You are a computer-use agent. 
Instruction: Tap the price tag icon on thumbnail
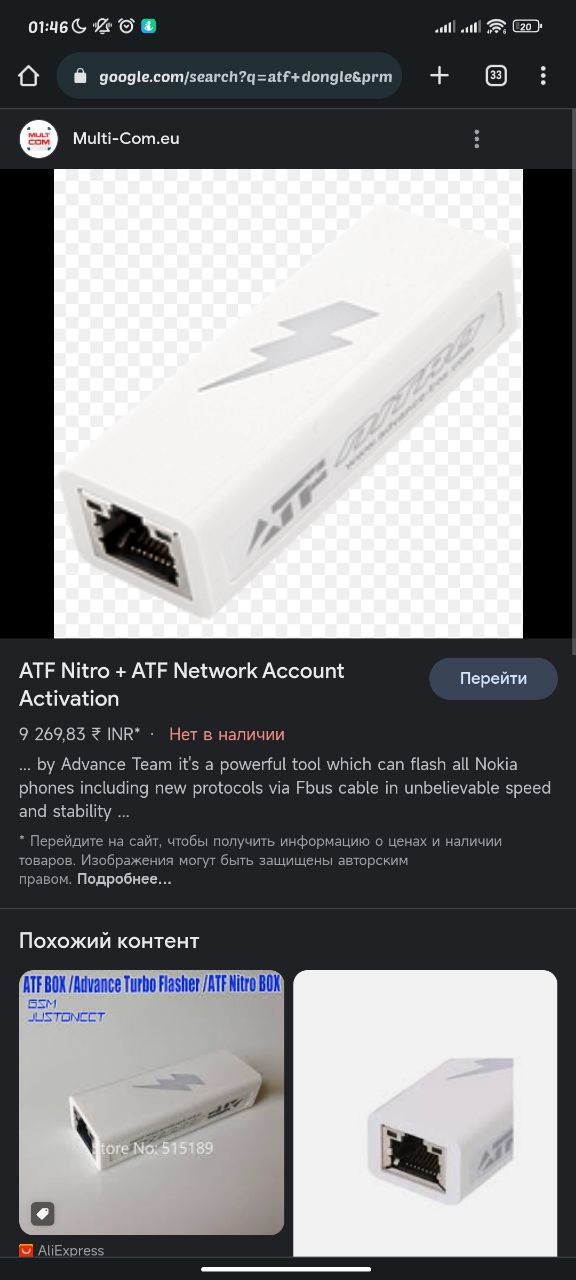42,1214
